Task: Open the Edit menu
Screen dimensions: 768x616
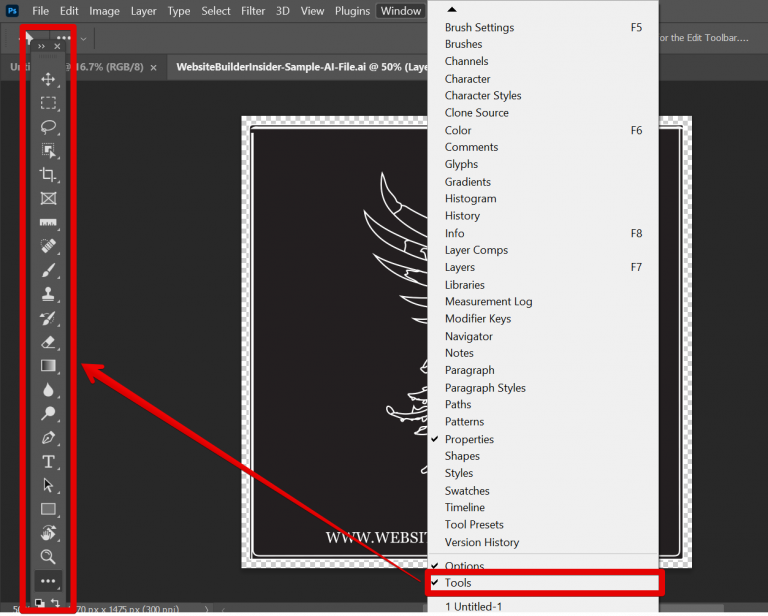Action: pyautogui.click(x=69, y=11)
